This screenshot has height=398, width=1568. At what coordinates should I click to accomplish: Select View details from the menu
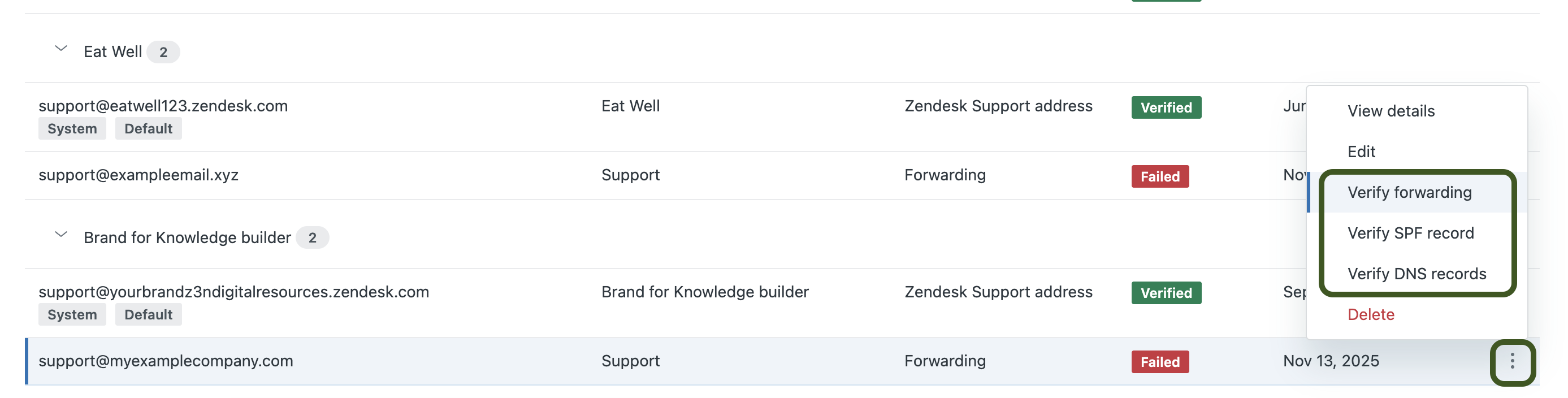coord(1391,111)
